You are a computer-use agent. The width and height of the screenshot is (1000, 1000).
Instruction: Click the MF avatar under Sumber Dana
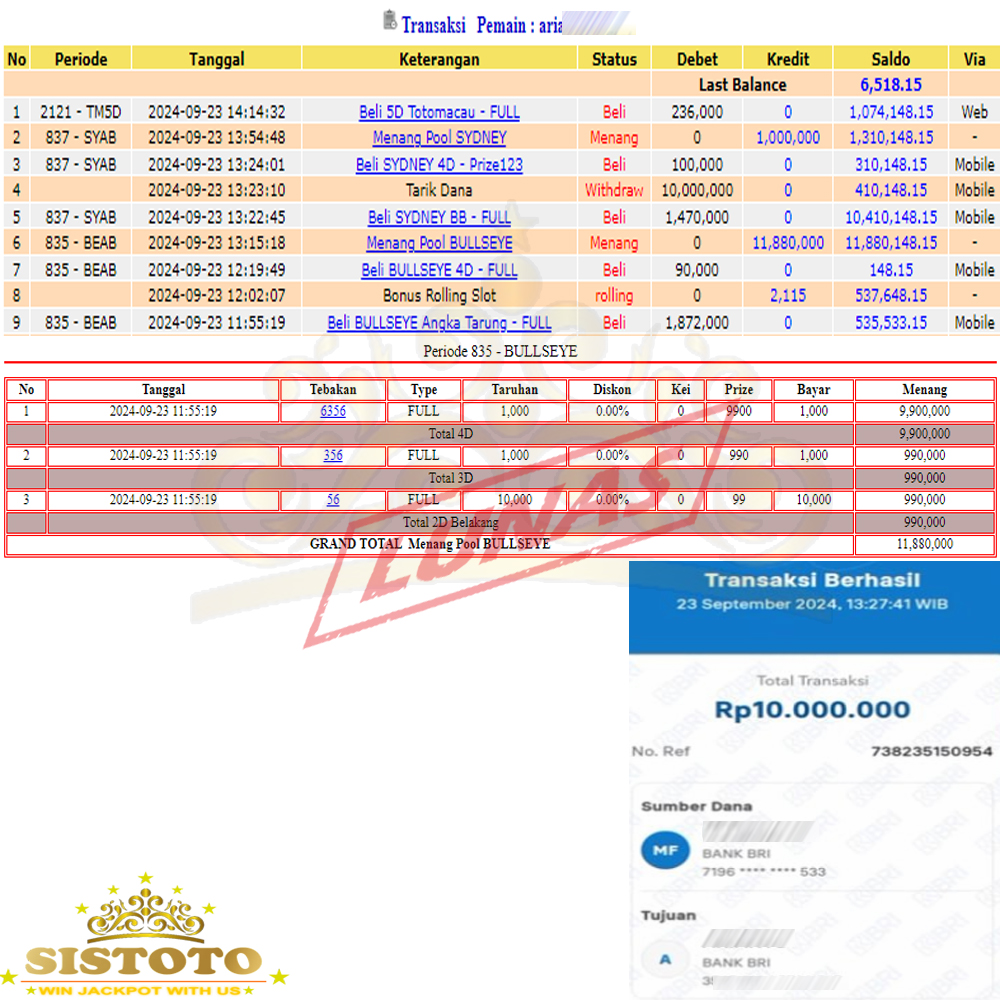[664, 851]
